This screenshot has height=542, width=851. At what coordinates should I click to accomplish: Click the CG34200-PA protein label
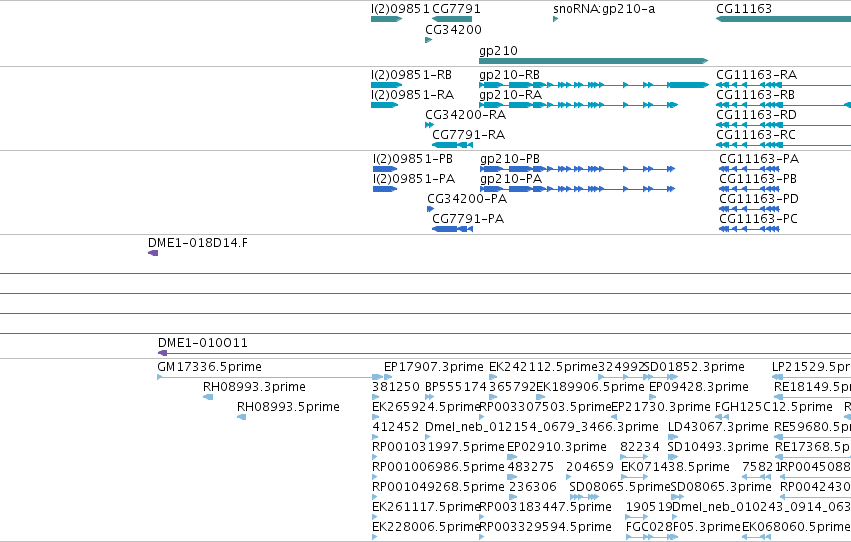coord(467,199)
